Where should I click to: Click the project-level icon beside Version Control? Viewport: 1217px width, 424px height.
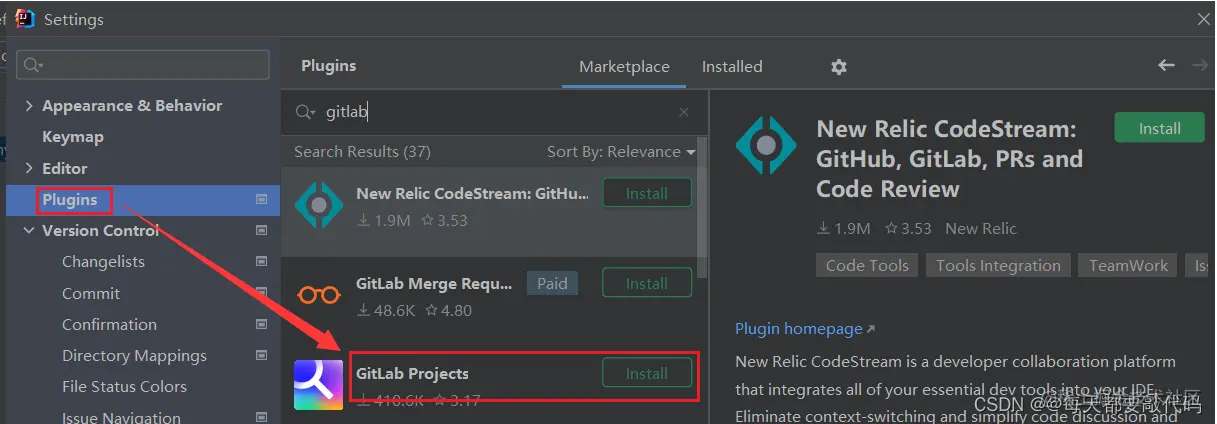pyautogui.click(x=261, y=230)
